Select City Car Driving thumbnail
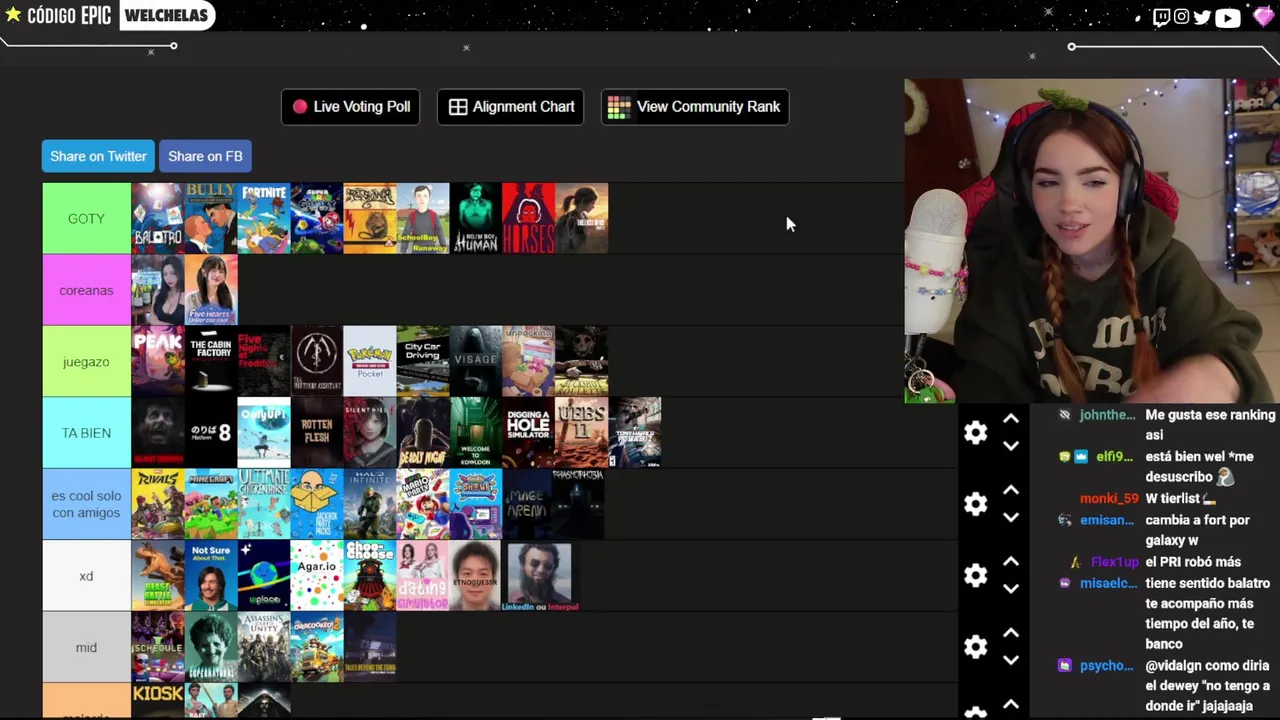This screenshot has width=1280, height=720. [x=423, y=361]
